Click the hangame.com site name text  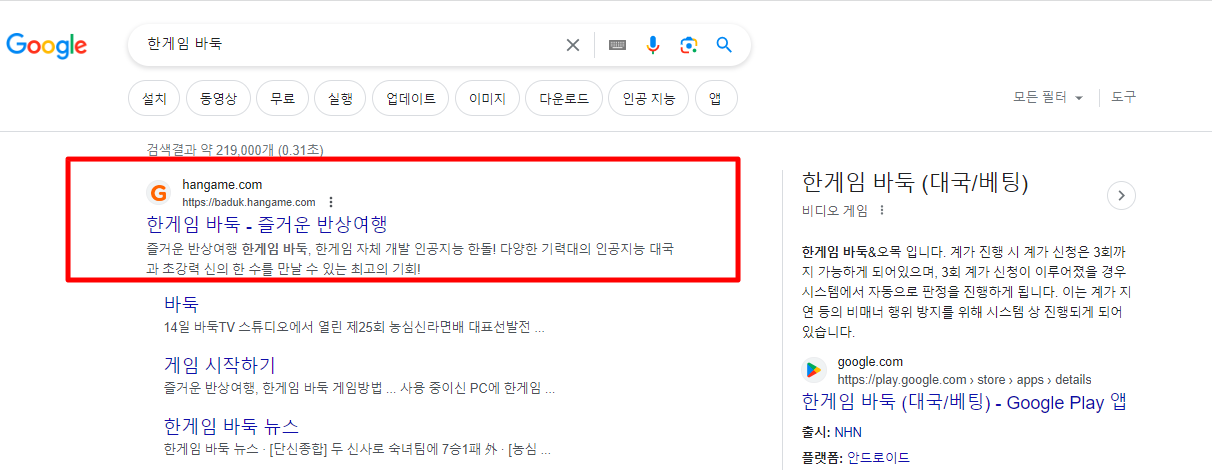point(222,185)
